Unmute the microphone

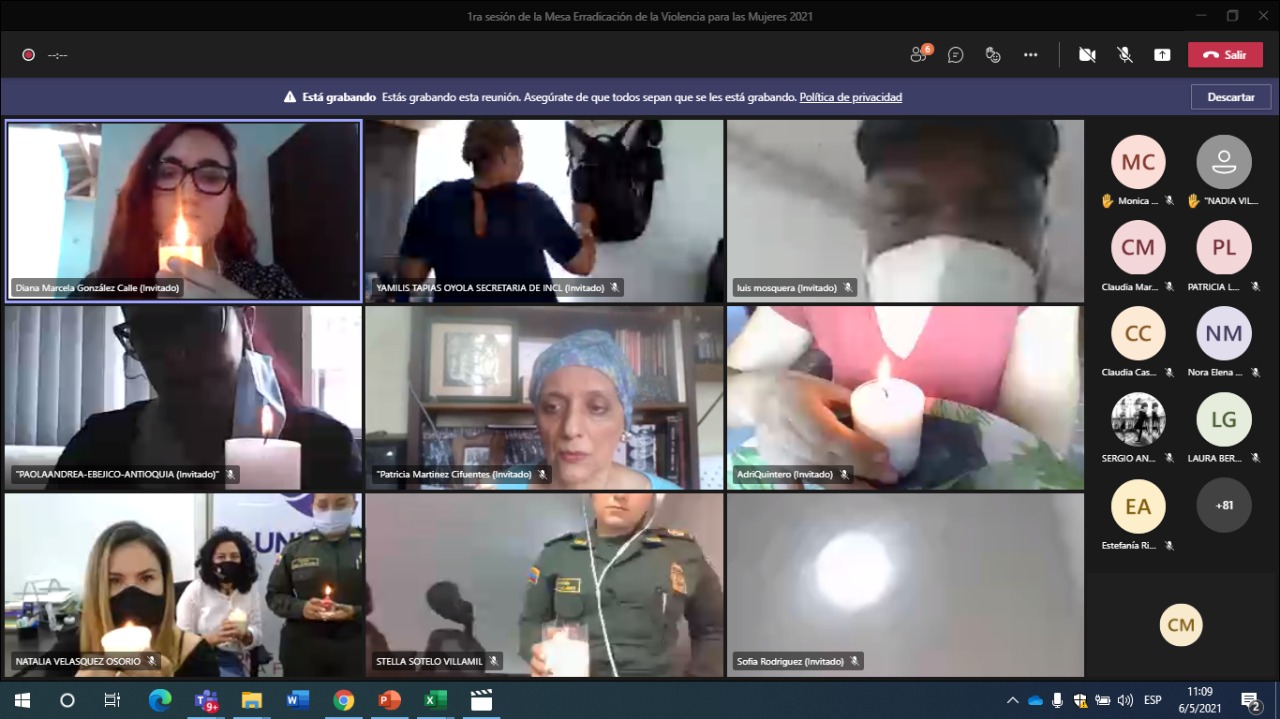(1125, 55)
